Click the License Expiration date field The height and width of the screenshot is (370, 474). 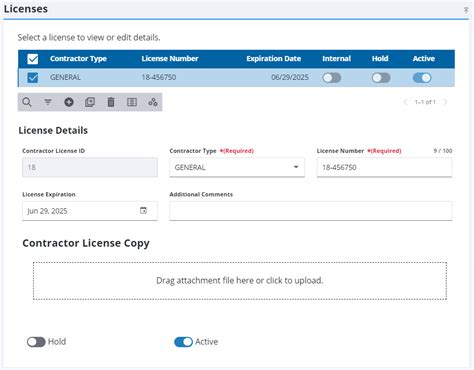click(90, 211)
